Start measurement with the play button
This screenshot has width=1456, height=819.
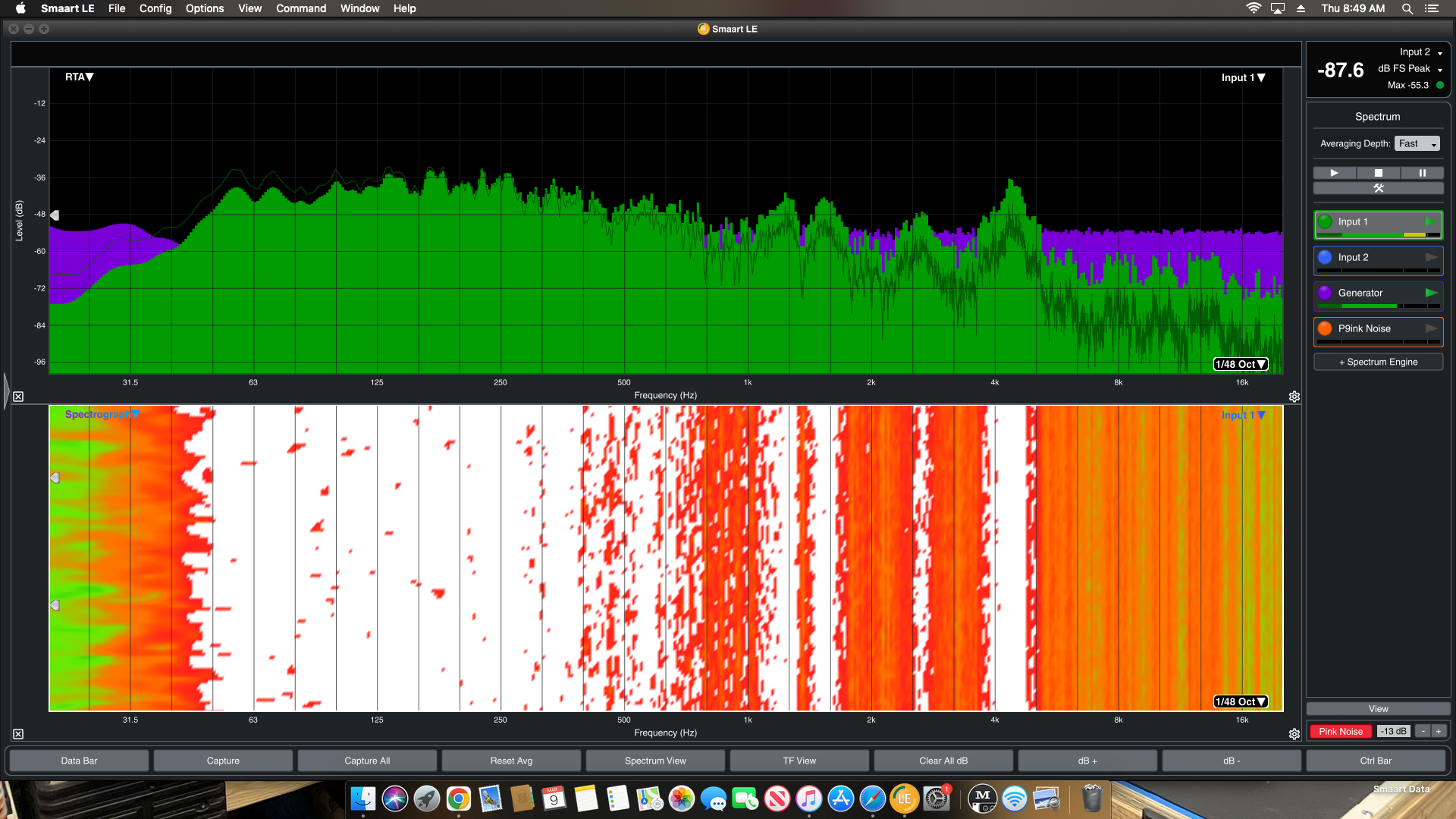pos(1335,173)
